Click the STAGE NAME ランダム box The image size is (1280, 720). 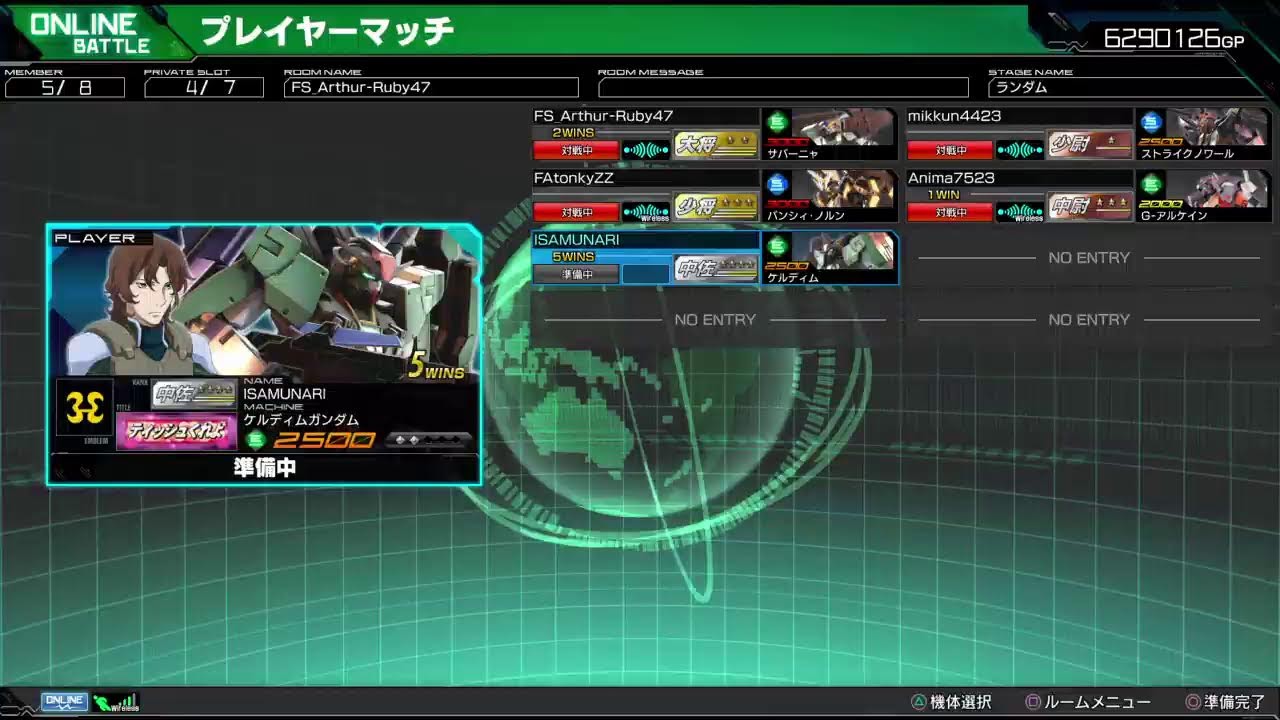(x=1125, y=87)
